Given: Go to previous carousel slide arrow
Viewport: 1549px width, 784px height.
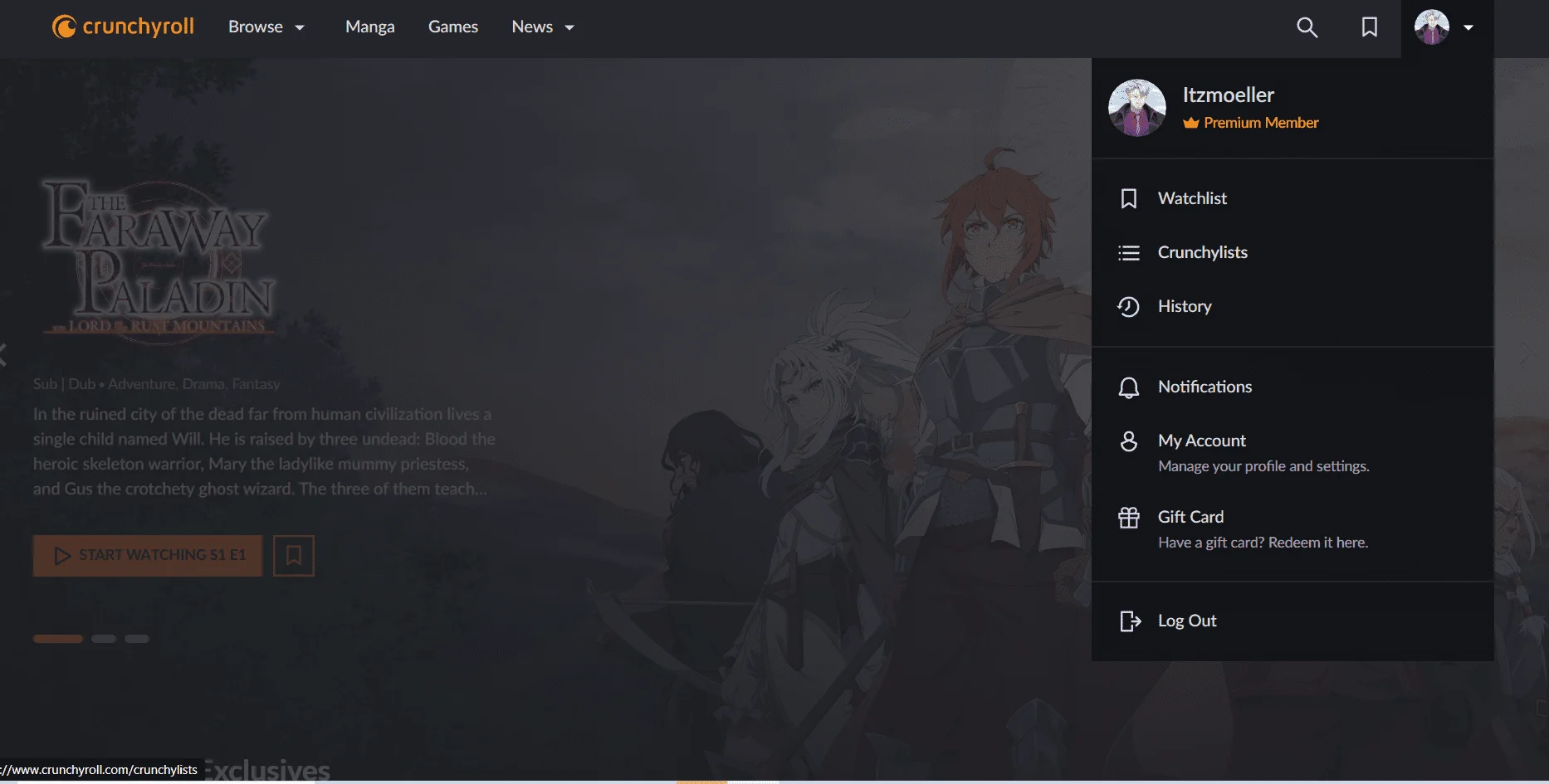Looking at the screenshot, I should coord(3,355).
